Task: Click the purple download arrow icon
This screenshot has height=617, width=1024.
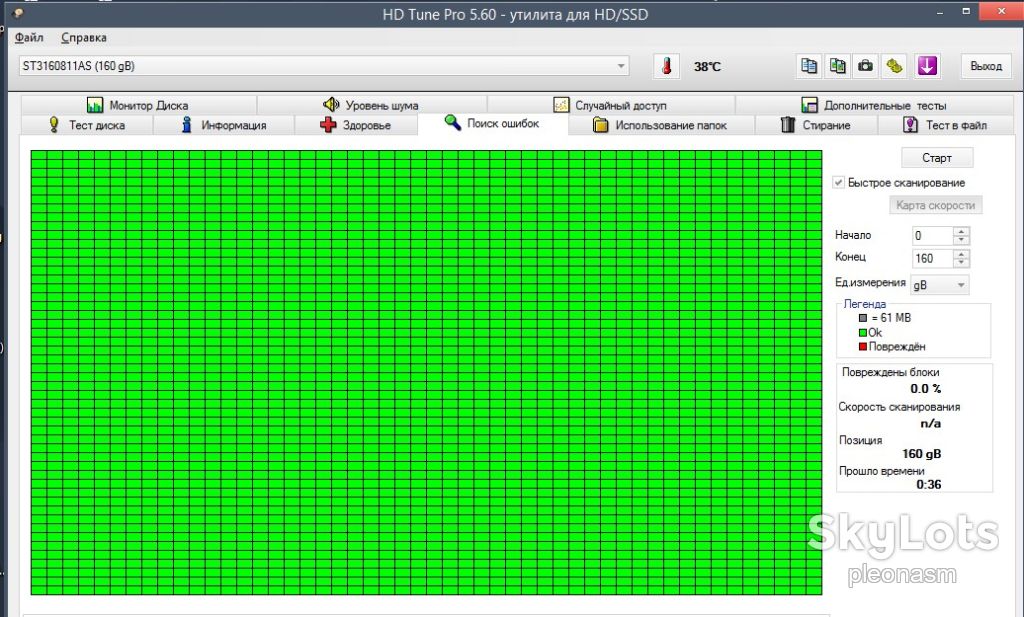Action: pos(927,66)
